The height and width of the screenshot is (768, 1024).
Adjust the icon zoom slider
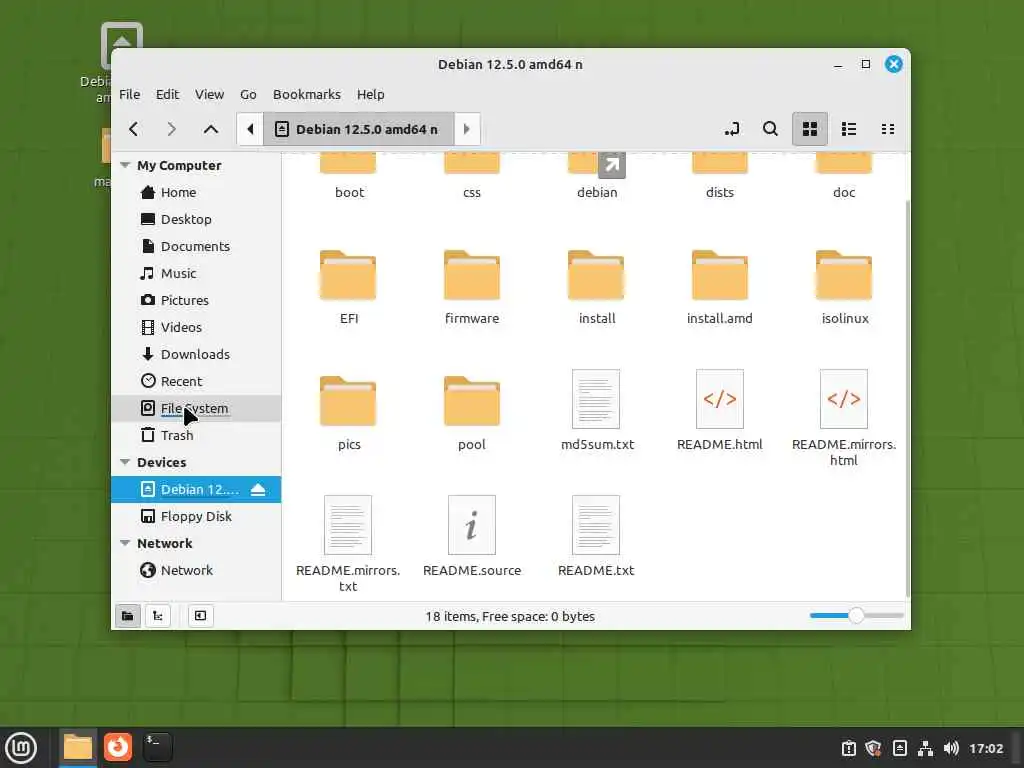(856, 615)
